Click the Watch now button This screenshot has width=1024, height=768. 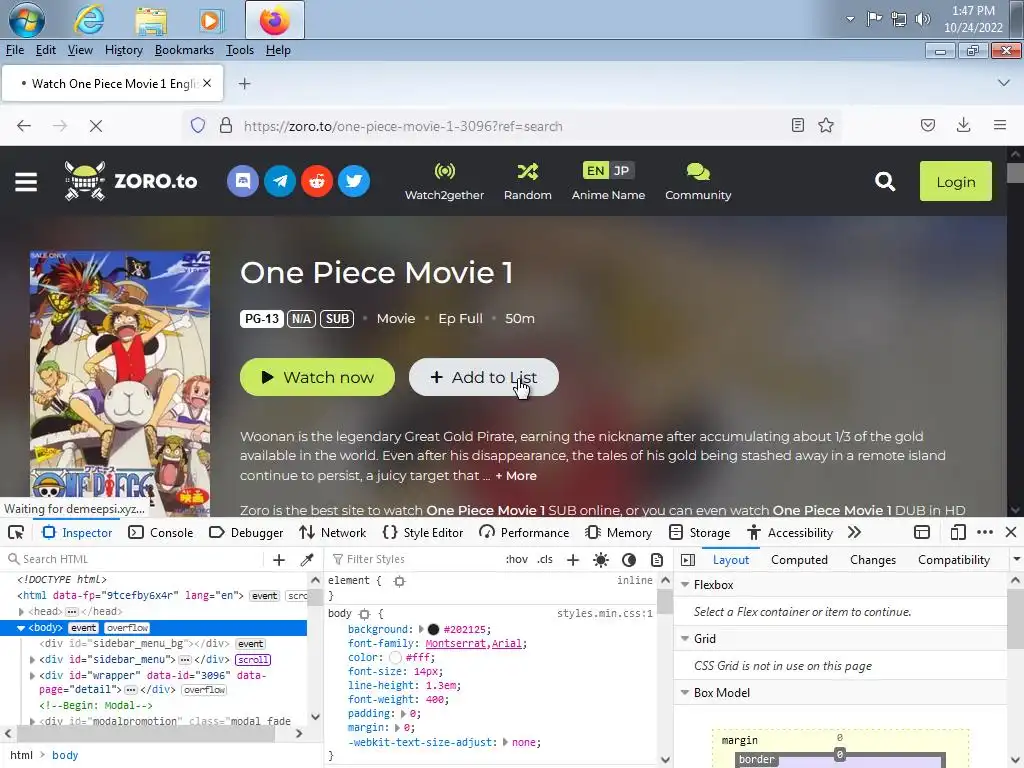[317, 377]
